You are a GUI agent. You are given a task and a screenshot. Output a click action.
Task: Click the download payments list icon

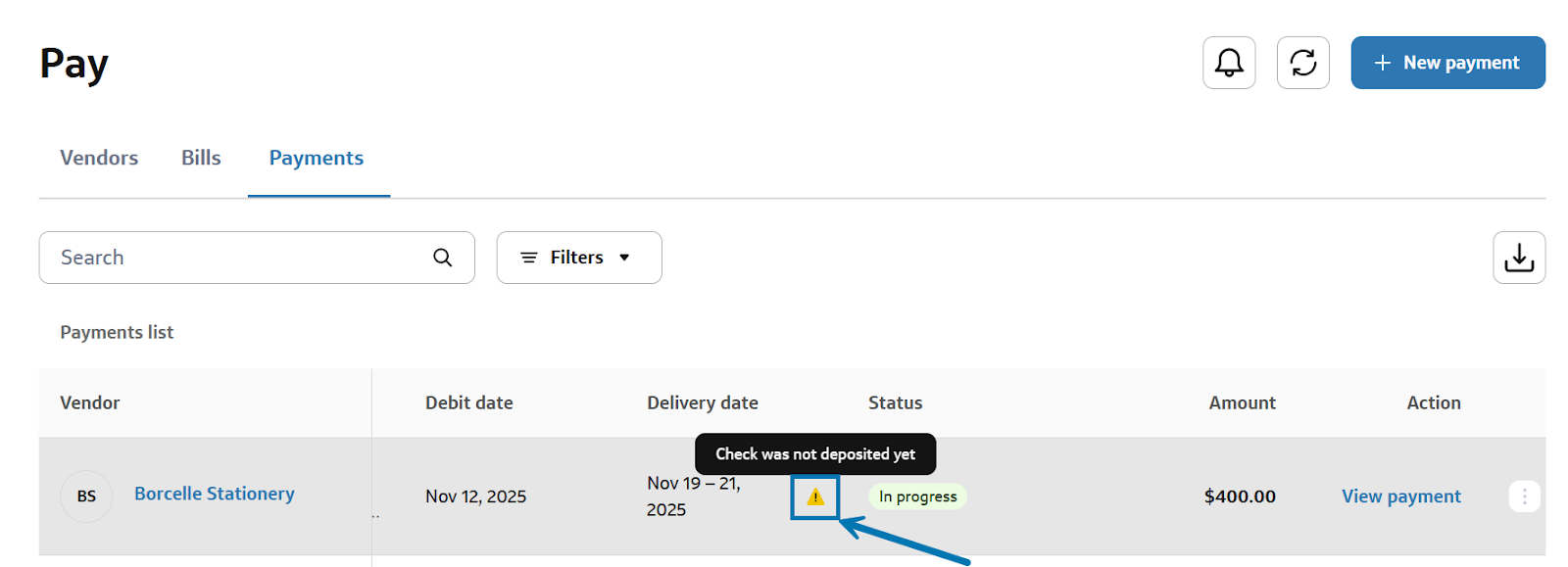pyautogui.click(x=1518, y=258)
